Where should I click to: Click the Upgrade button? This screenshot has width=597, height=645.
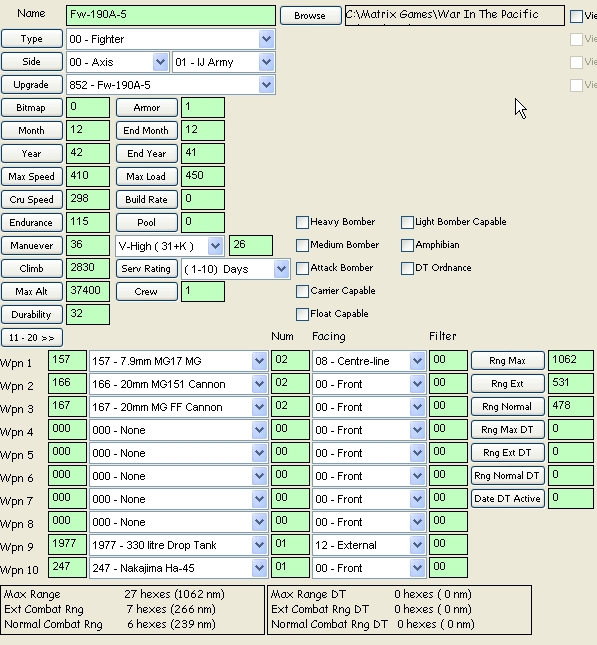click(x=32, y=85)
